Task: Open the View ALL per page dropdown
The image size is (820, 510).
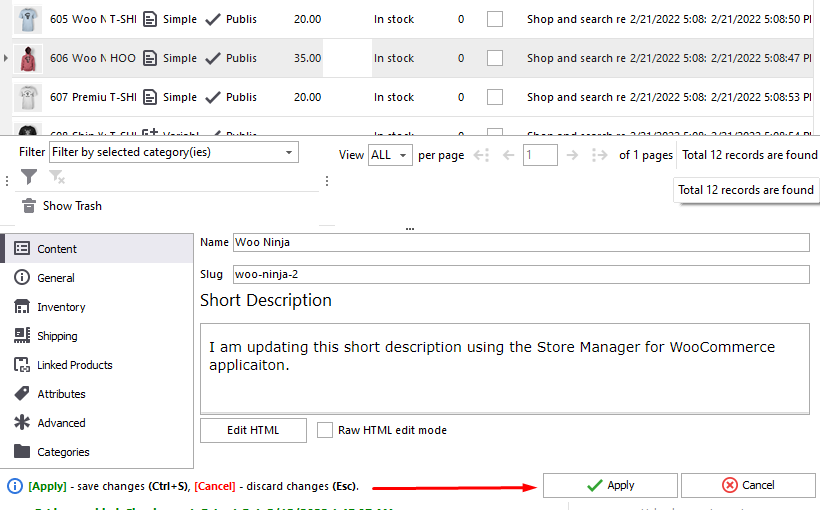Action: tap(390, 155)
